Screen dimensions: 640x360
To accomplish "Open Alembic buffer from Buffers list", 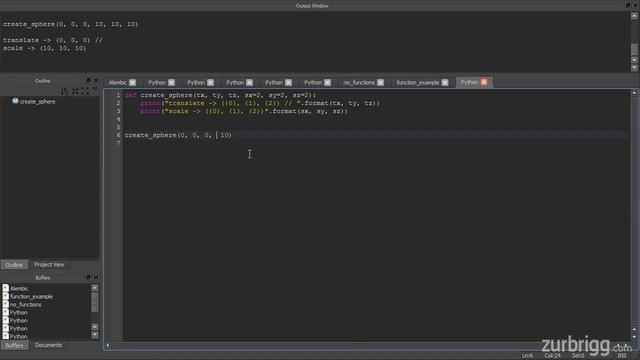I will coord(19,289).
